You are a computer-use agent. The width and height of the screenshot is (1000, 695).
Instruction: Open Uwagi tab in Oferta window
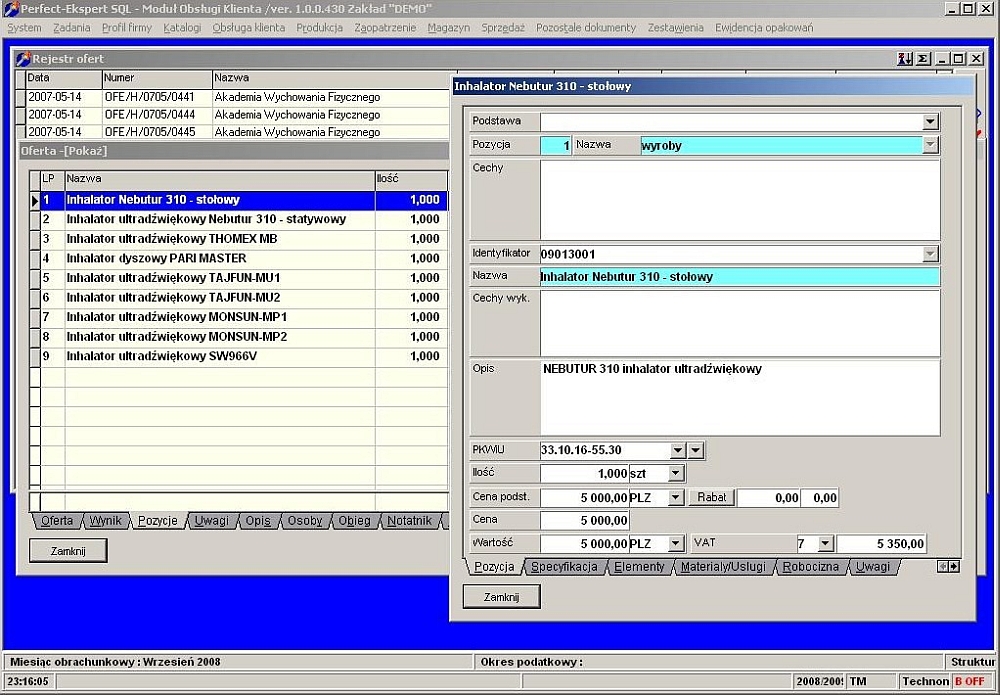click(211, 521)
